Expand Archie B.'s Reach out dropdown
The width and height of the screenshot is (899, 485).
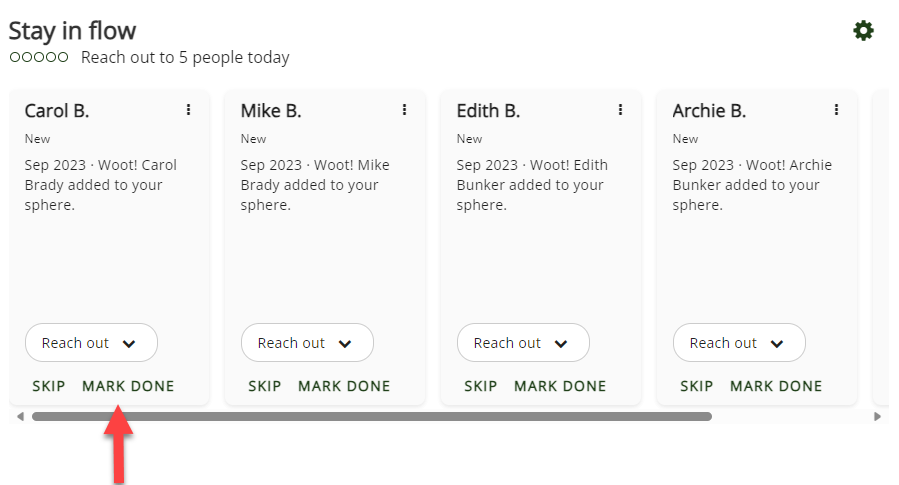pyautogui.click(x=739, y=343)
